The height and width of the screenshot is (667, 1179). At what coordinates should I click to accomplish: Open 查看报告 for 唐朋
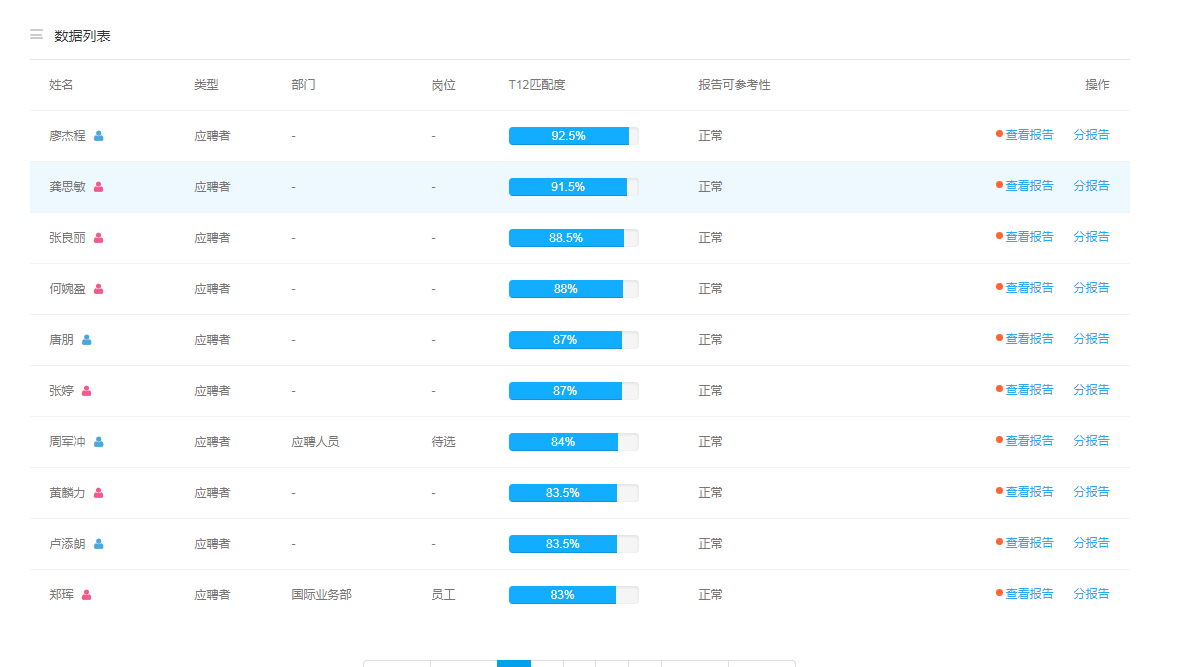1029,339
